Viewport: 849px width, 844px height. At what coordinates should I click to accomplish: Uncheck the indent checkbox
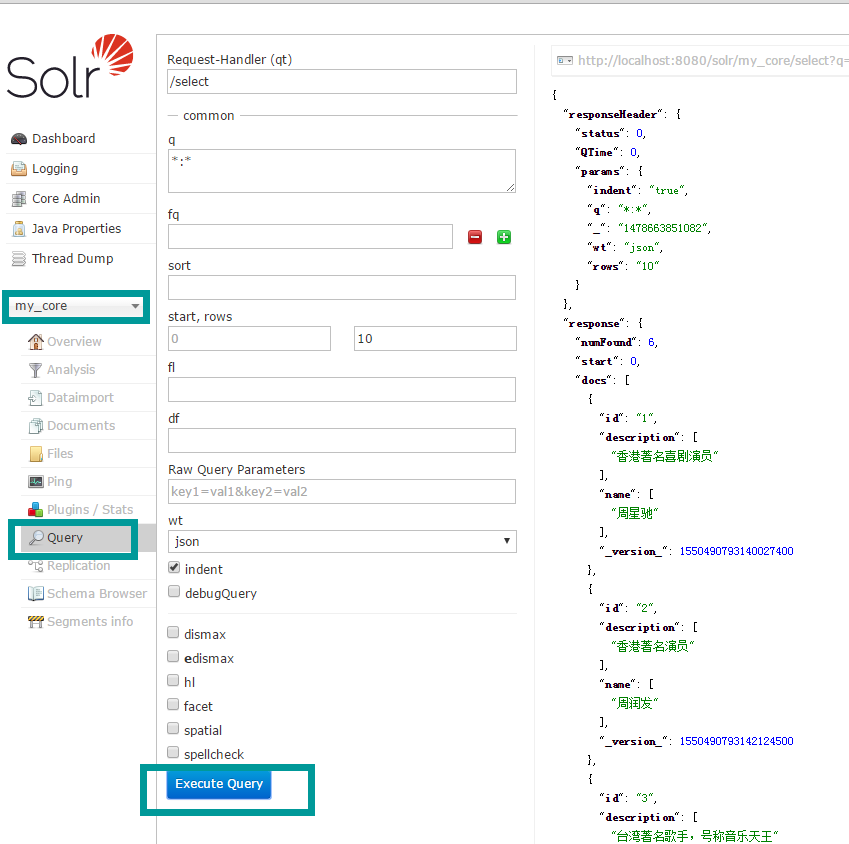(174, 567)
